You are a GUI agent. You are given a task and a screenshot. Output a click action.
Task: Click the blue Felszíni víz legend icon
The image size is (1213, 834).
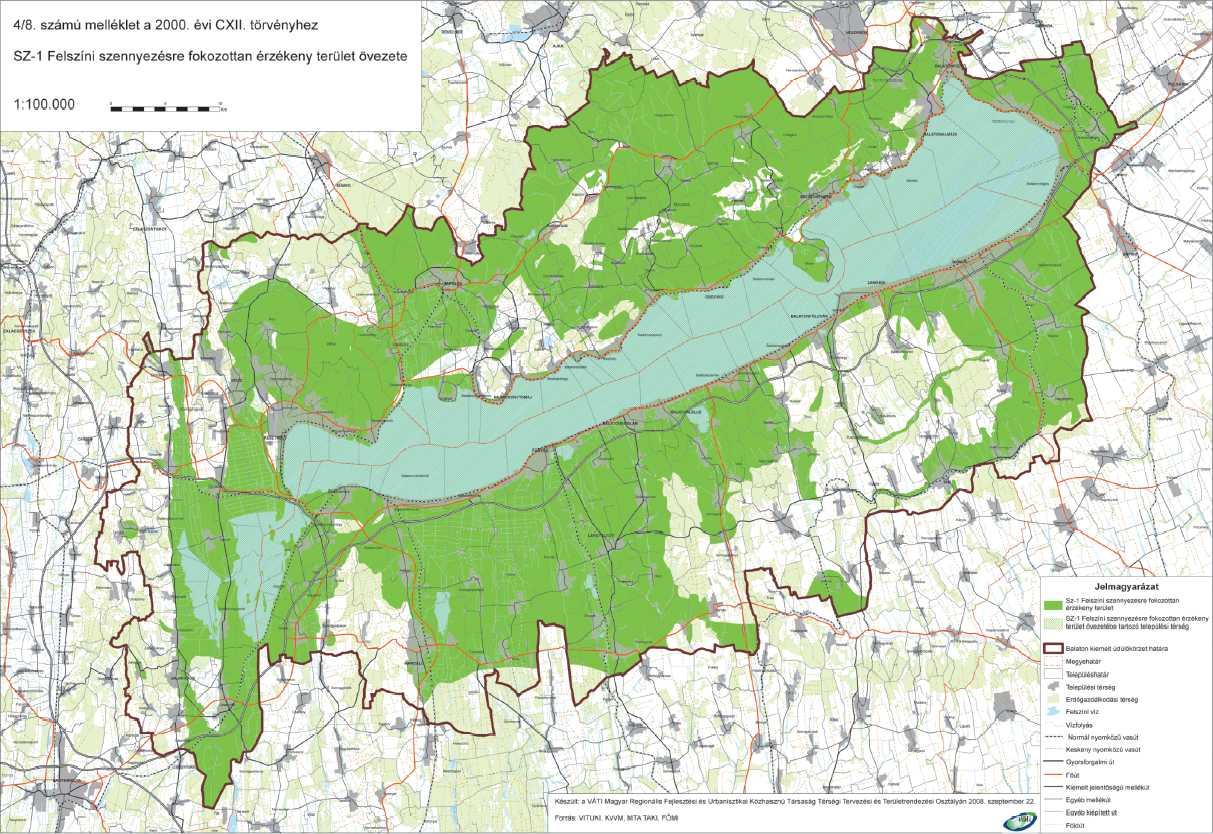coord(1051,713)
